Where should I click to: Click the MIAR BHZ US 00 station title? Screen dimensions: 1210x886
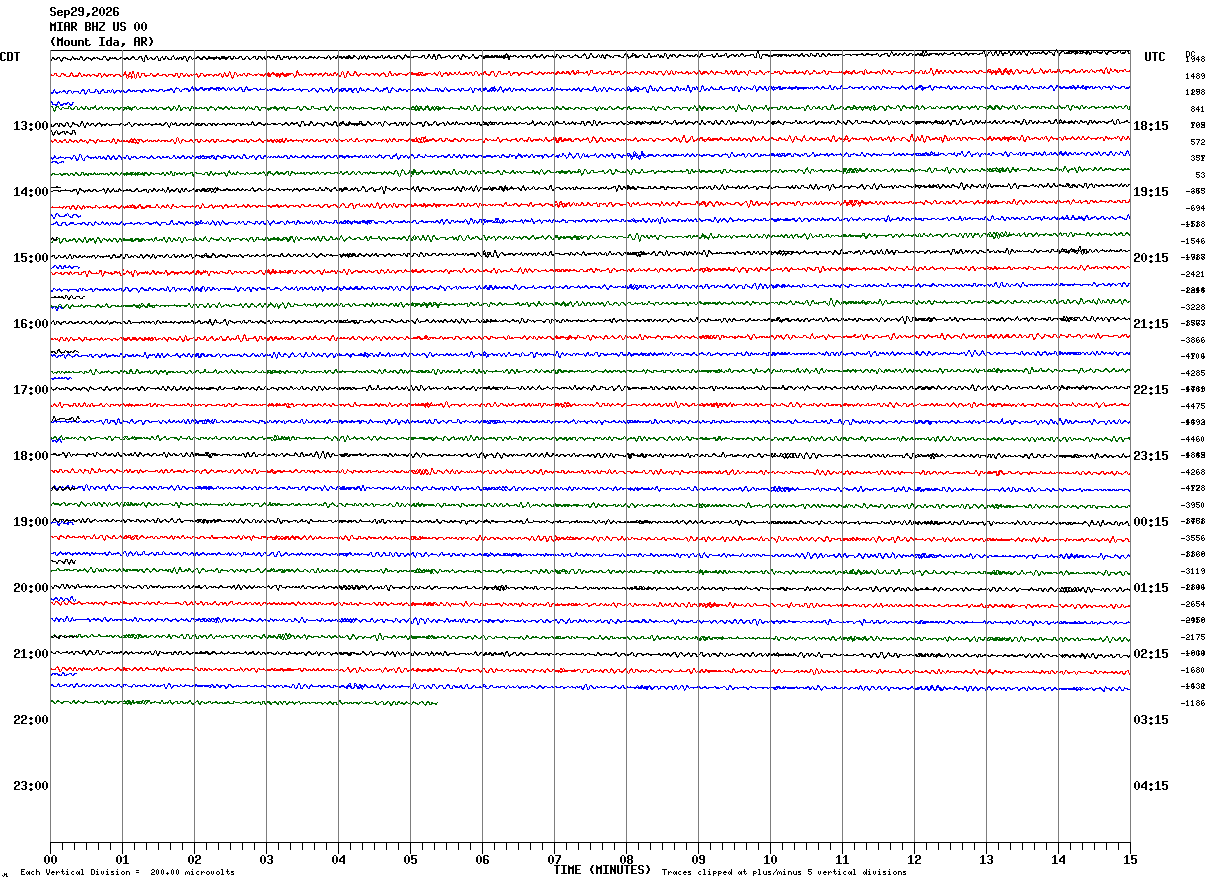click(x=98, y=27)
